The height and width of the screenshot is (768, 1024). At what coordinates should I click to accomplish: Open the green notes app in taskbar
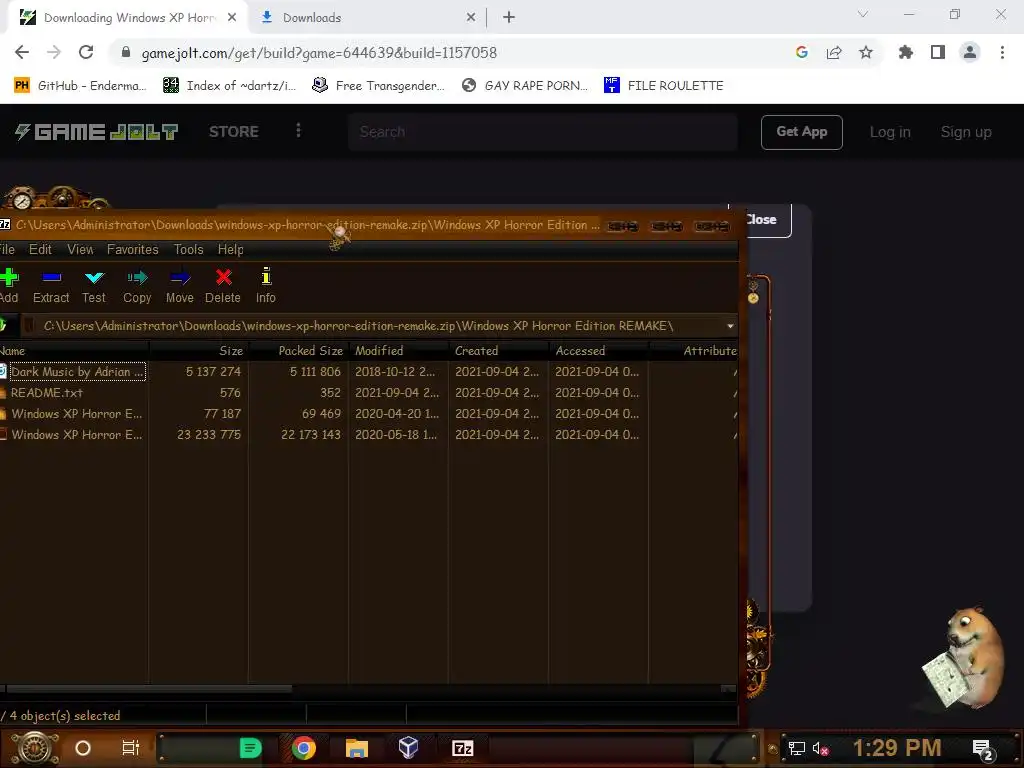(x=250, y=748)
